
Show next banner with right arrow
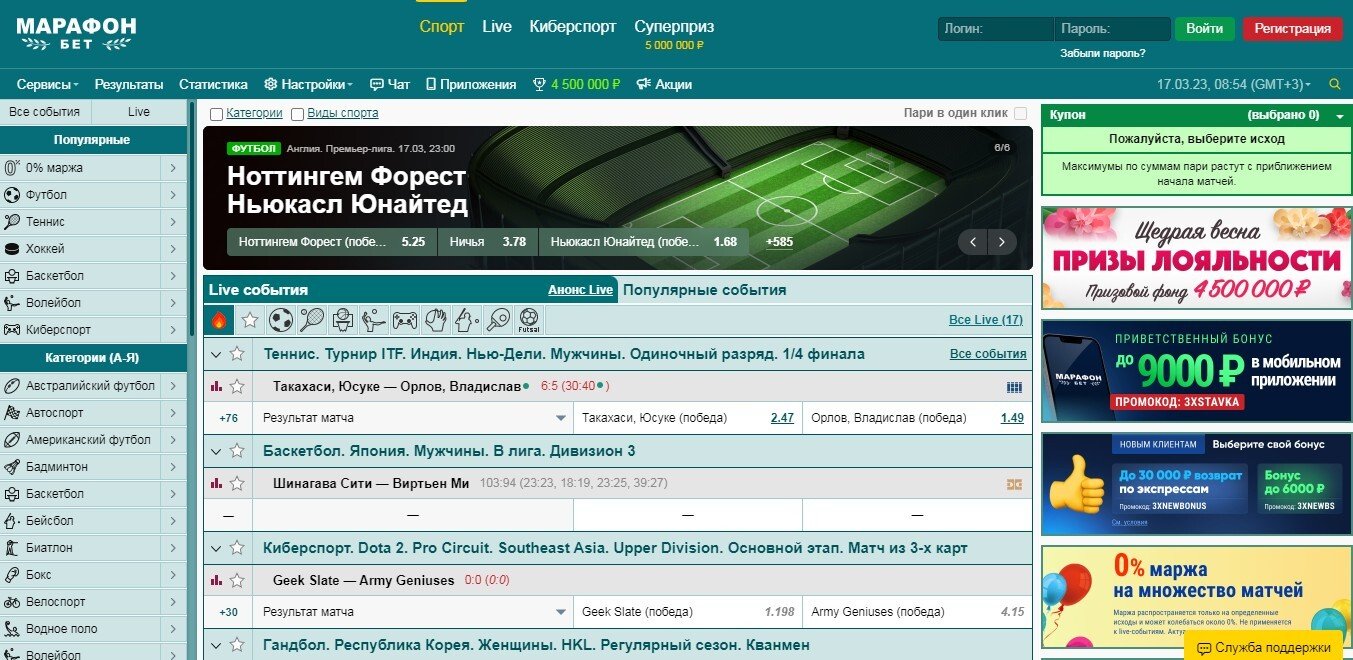click(1001, 242)
